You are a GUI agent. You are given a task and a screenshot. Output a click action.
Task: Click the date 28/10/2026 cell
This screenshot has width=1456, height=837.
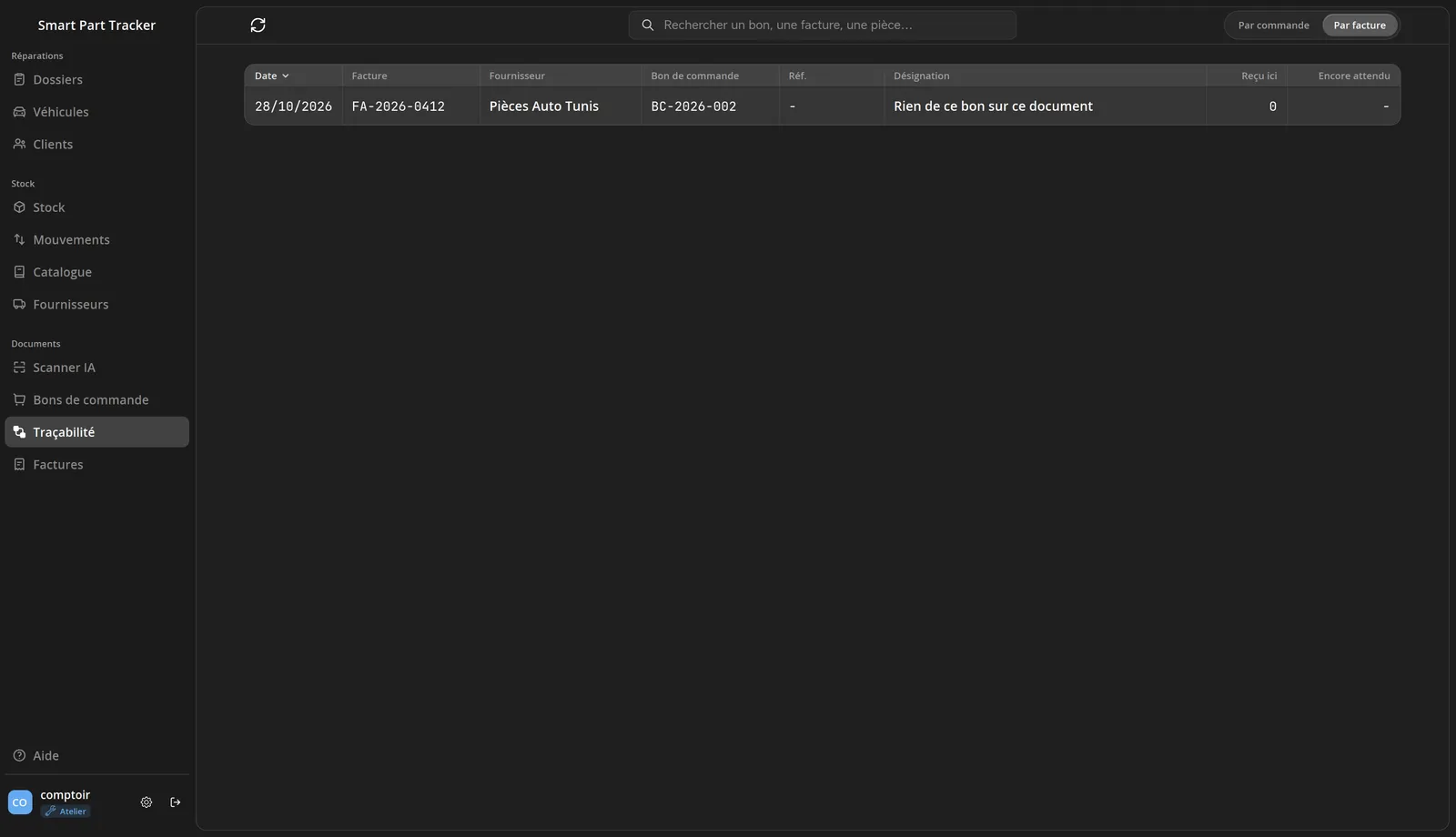pyautogui.click(x=293, y=106)
